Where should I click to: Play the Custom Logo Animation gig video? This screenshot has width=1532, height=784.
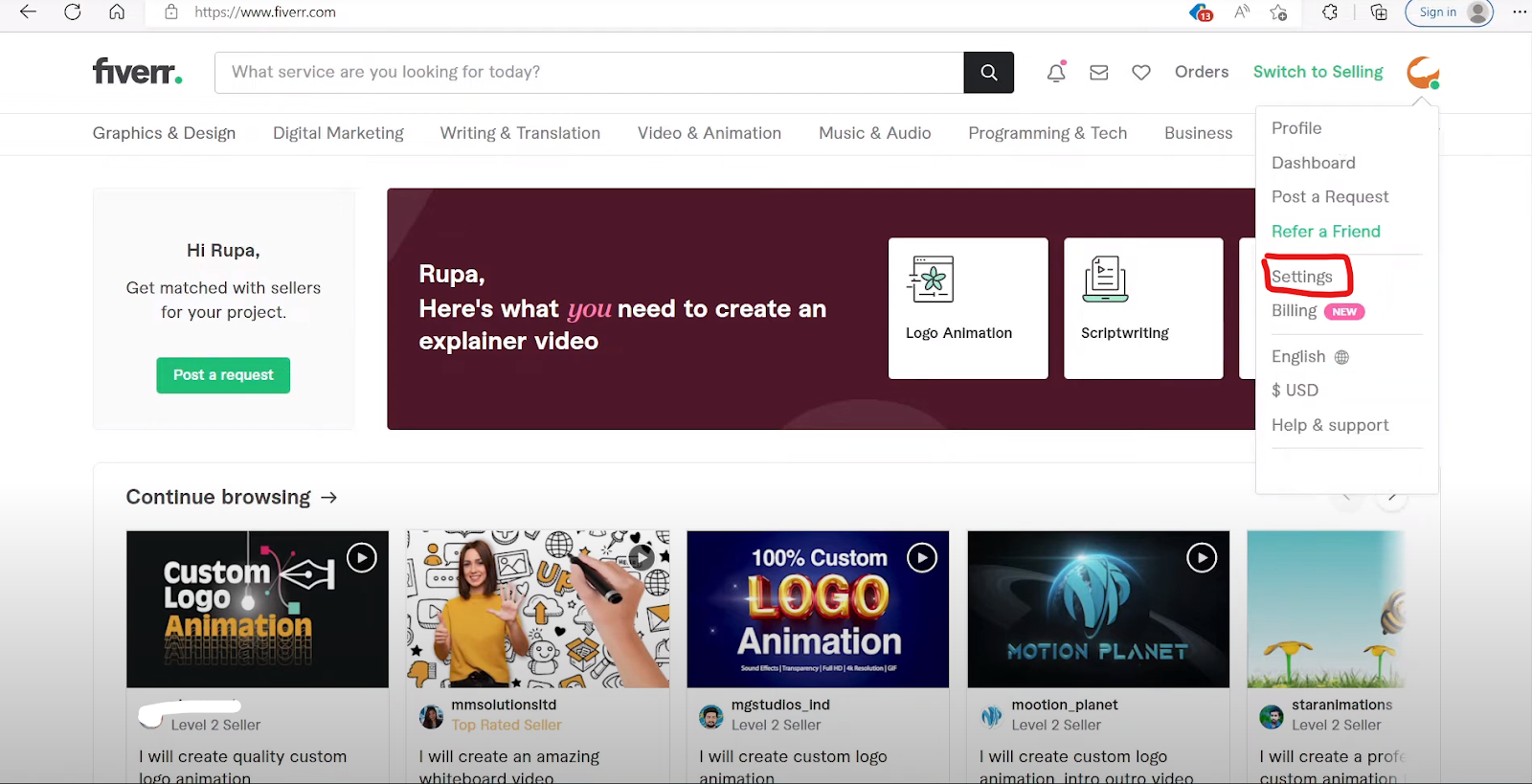361,558
